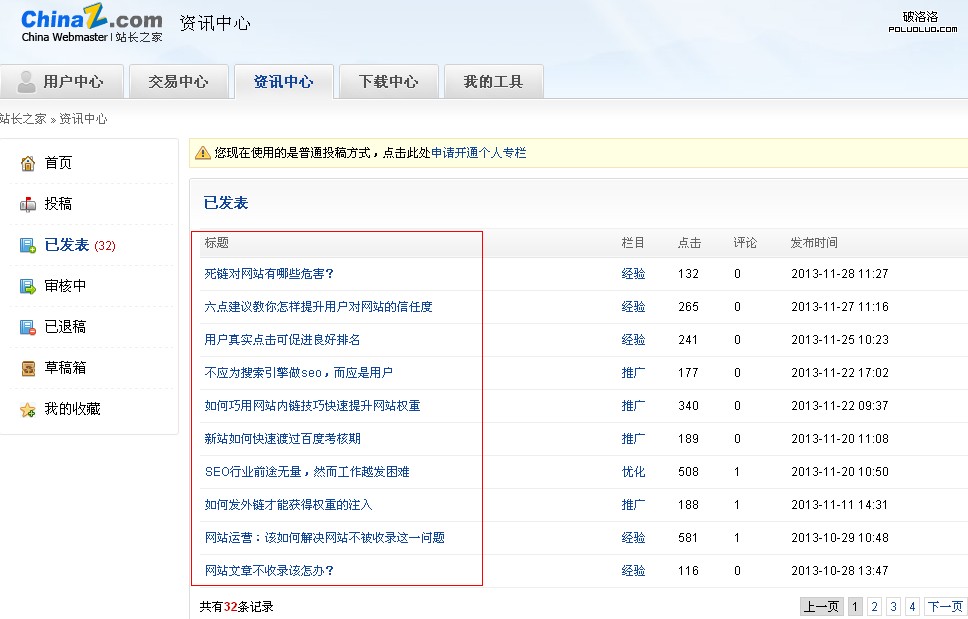Click the 发布时间 column header
Image resolution: width=968 pixels, height=619 pixels.
coord(814,243)
